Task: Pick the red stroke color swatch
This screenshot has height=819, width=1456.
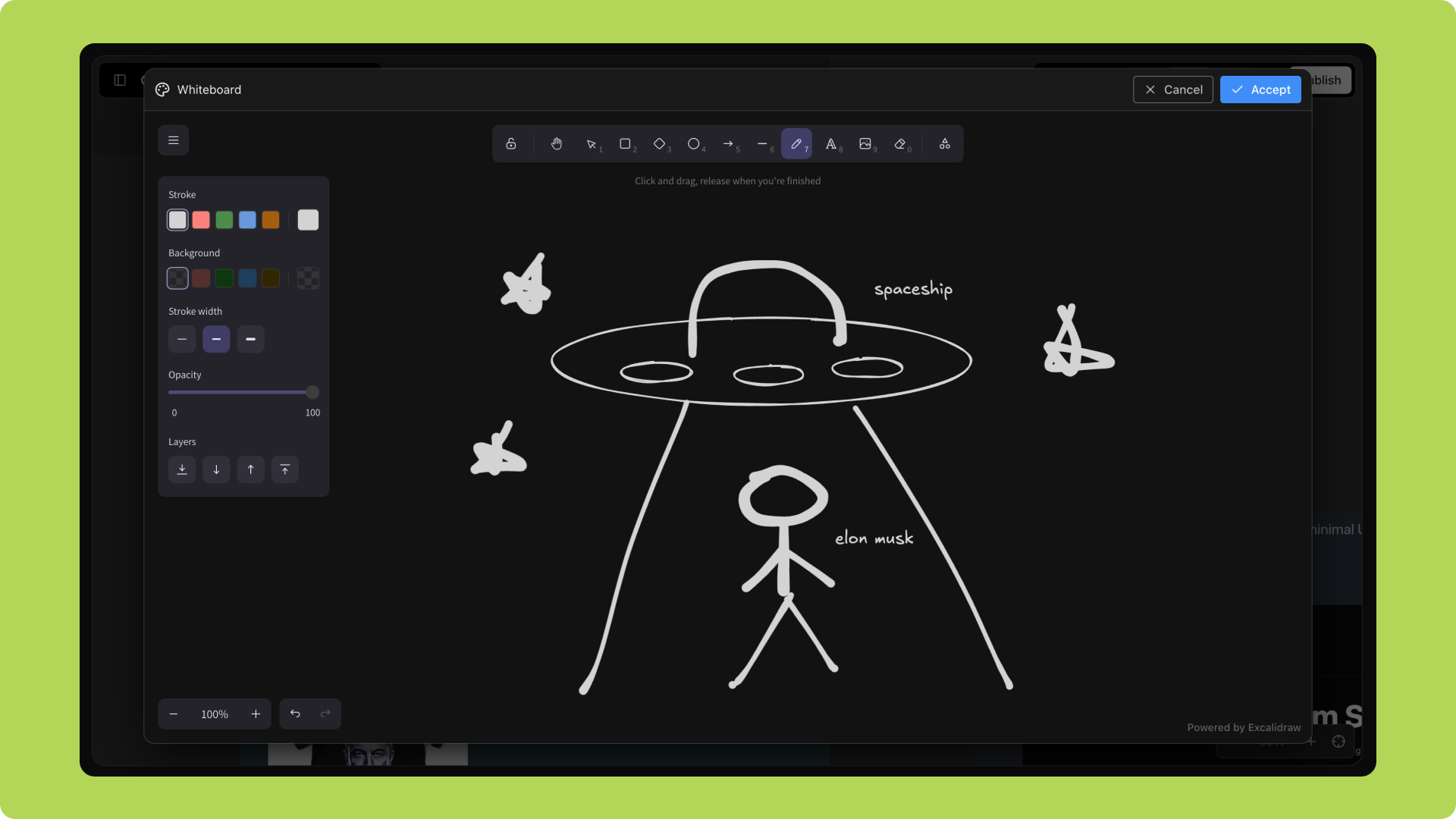Action: click(x=201, y=220)
